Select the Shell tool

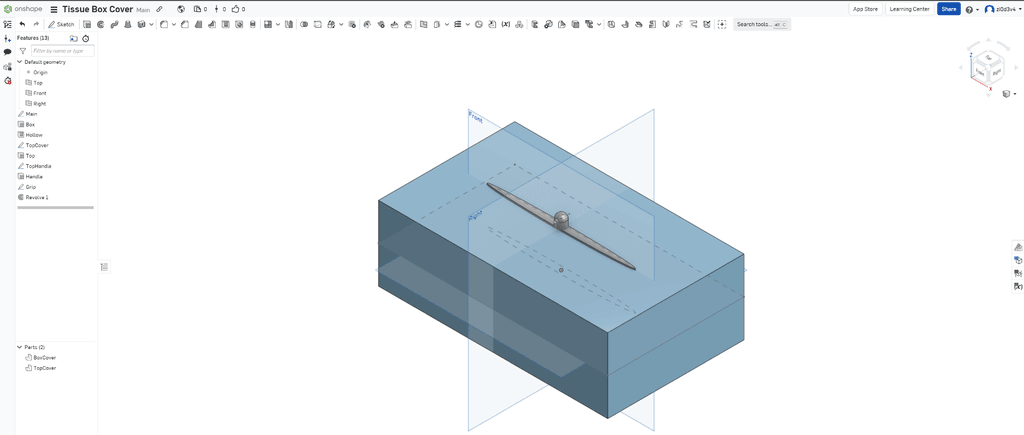(x=225, y=24)
